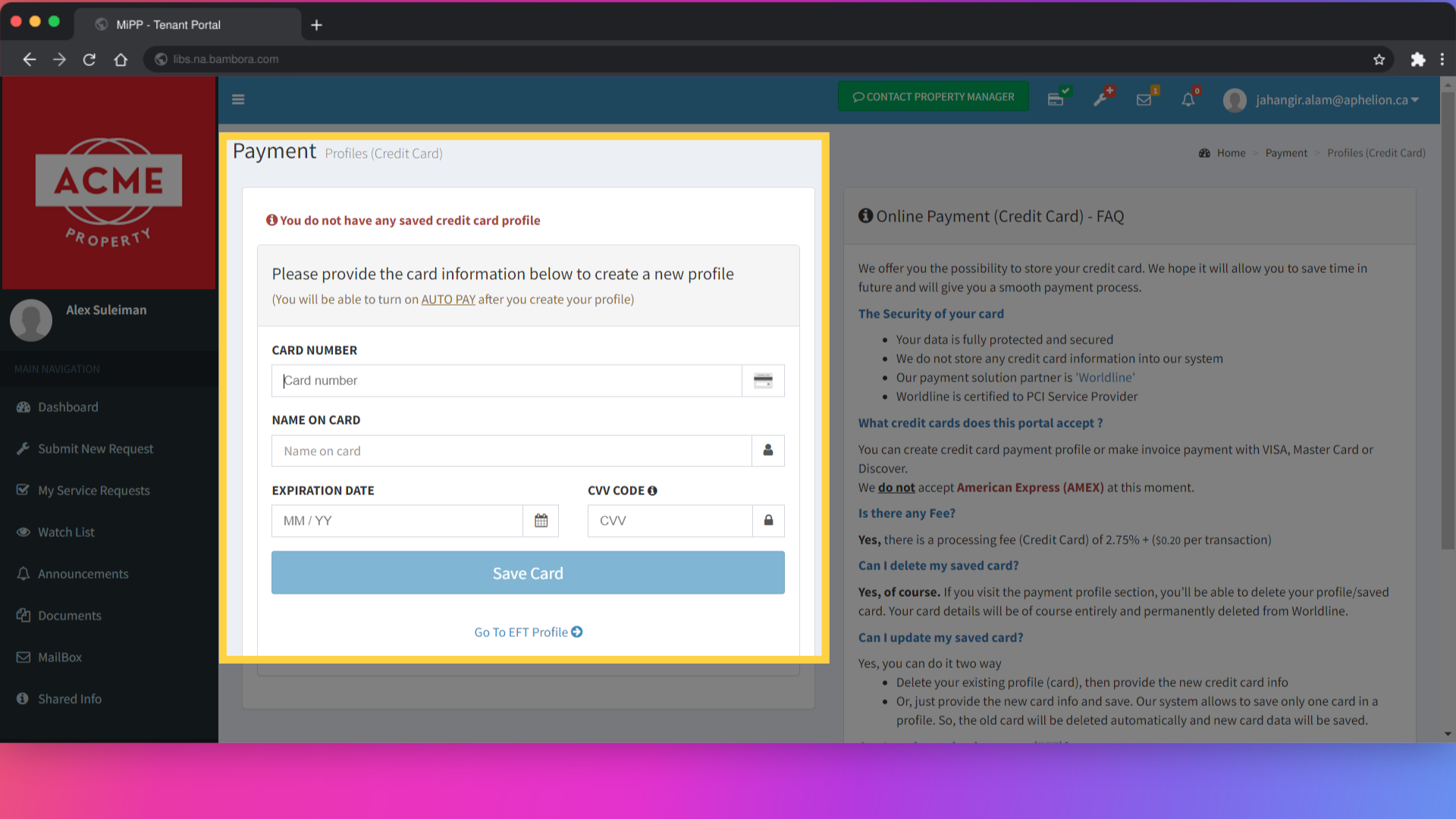Open the mail envelope icon in header
This screenshot has height=819, width=1456.
pos(1144,99)
